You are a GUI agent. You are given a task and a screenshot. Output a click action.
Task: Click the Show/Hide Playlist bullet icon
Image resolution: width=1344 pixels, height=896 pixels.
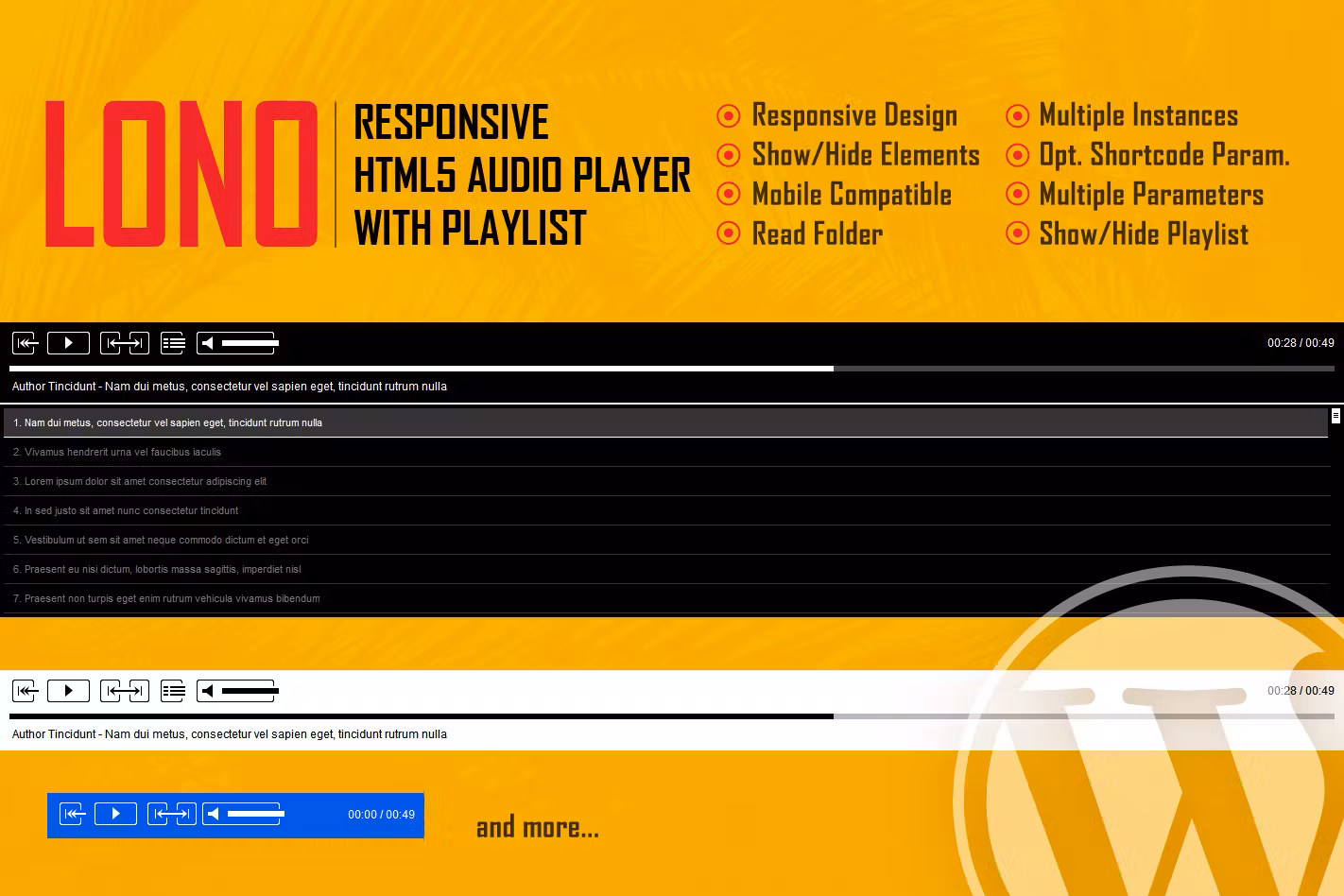click(1017, 233)
